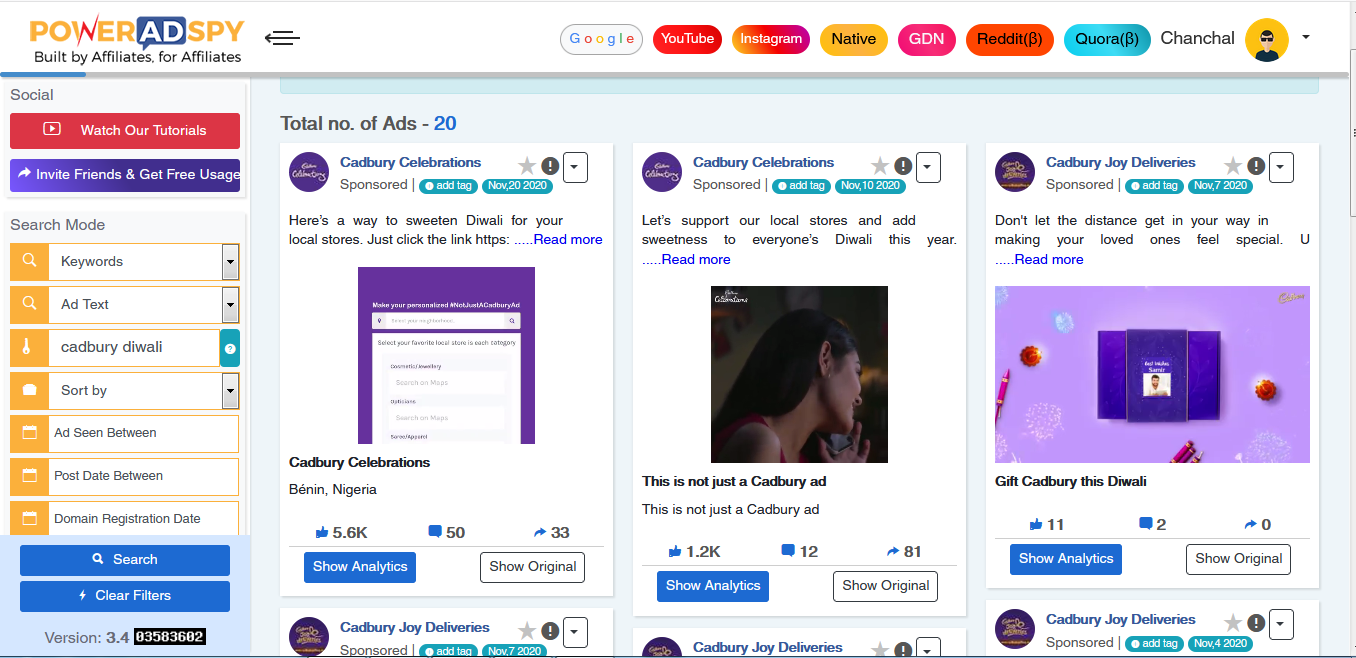Click the share icon showing 81 shares

pos(893,552)
